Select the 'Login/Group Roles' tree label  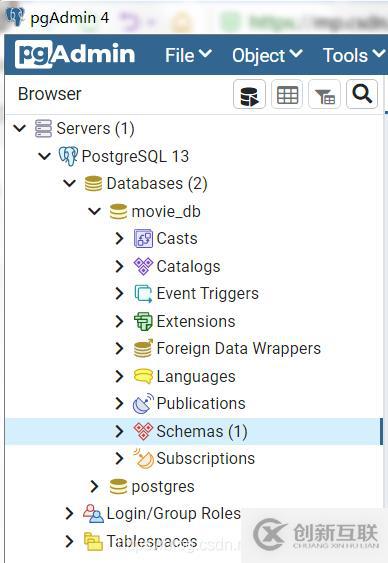click(173, 514)
